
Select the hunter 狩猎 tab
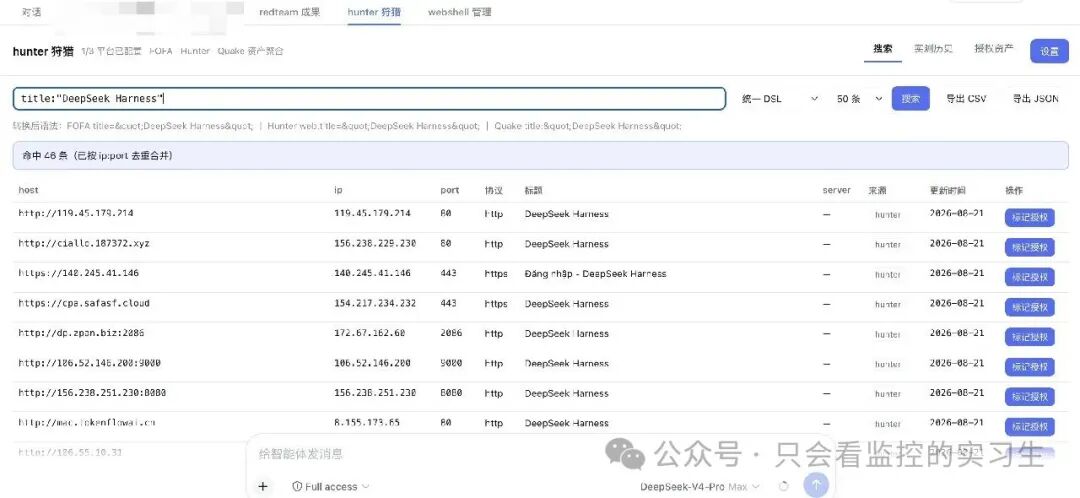[x=374, y=12]
